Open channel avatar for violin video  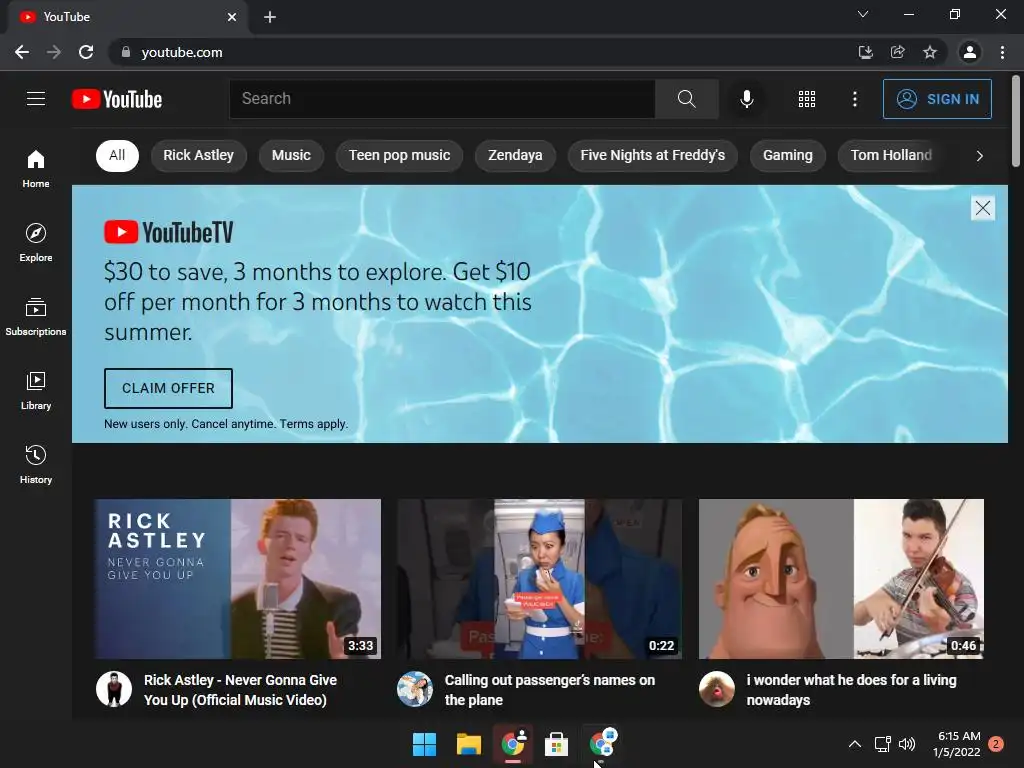pos(716,689)
